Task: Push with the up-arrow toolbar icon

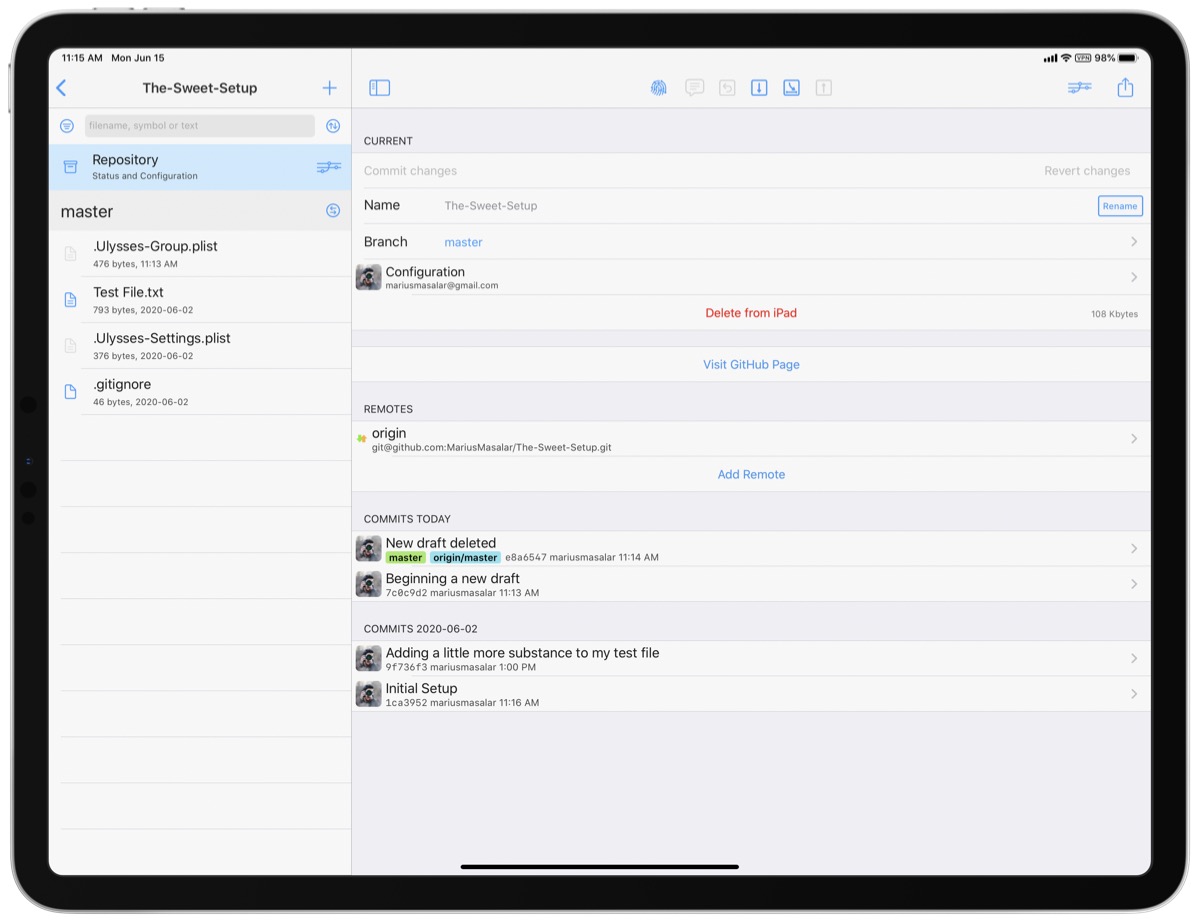Action: click(x=824, y=88)
